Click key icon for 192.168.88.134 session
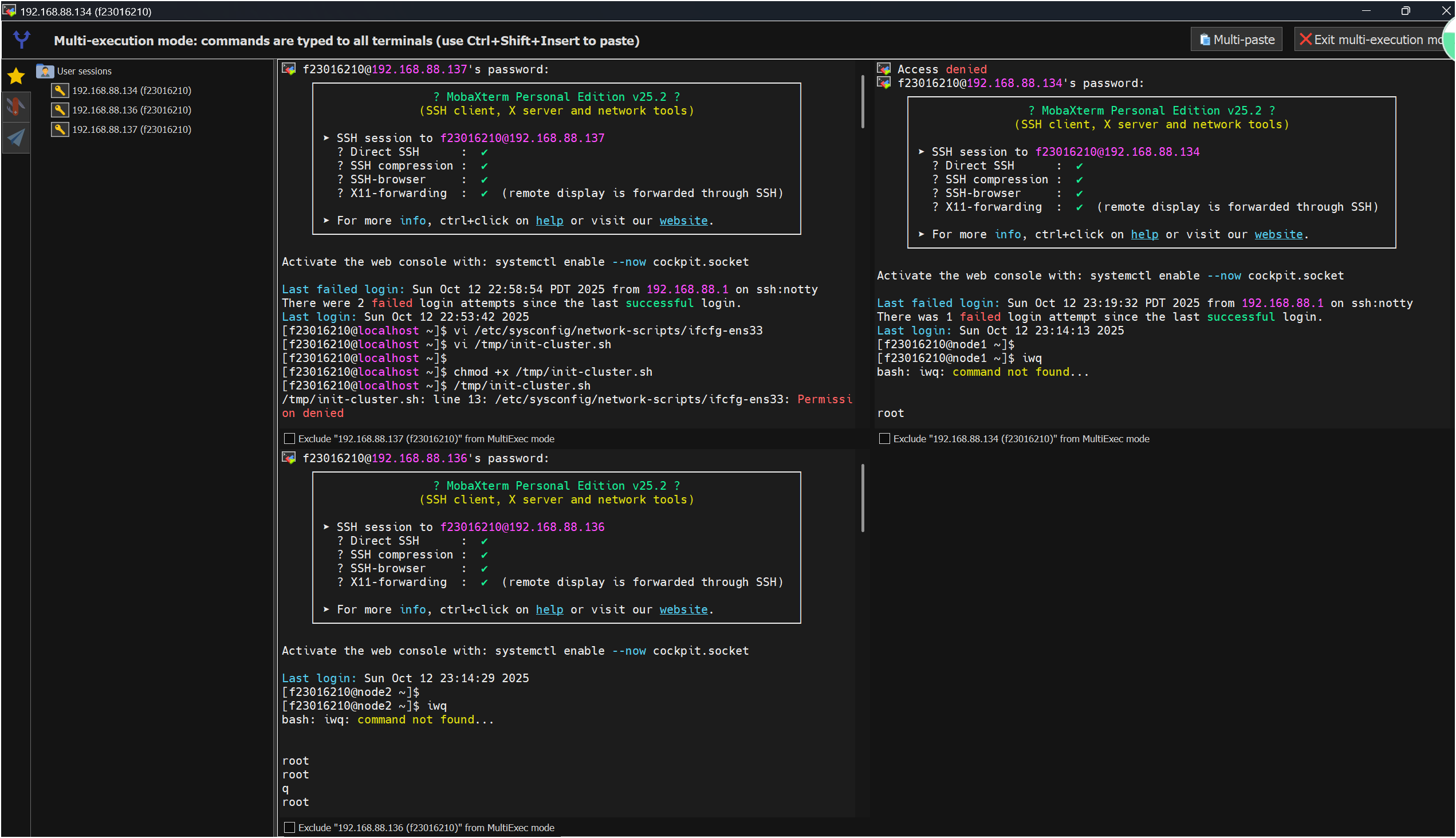 [x=60, y=91]
